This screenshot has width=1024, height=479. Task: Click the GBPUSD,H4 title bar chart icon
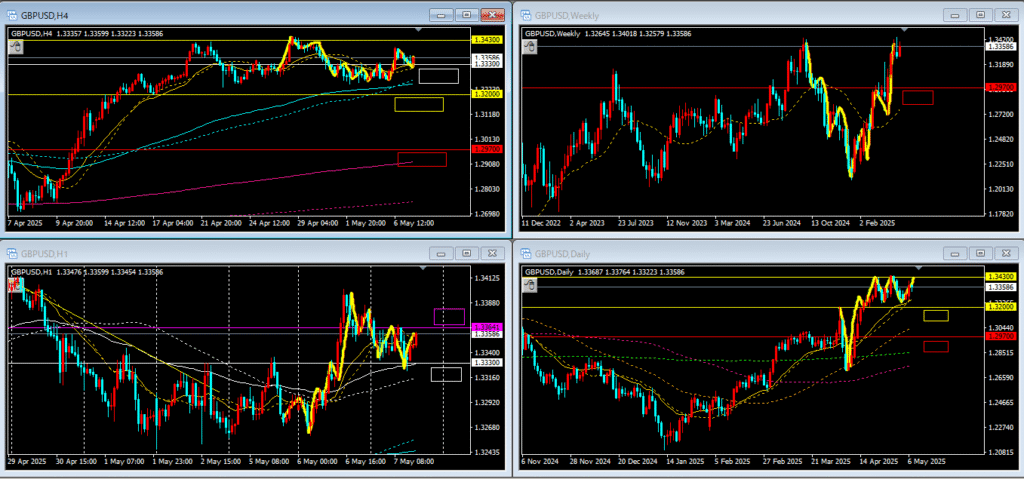[12, 14]
